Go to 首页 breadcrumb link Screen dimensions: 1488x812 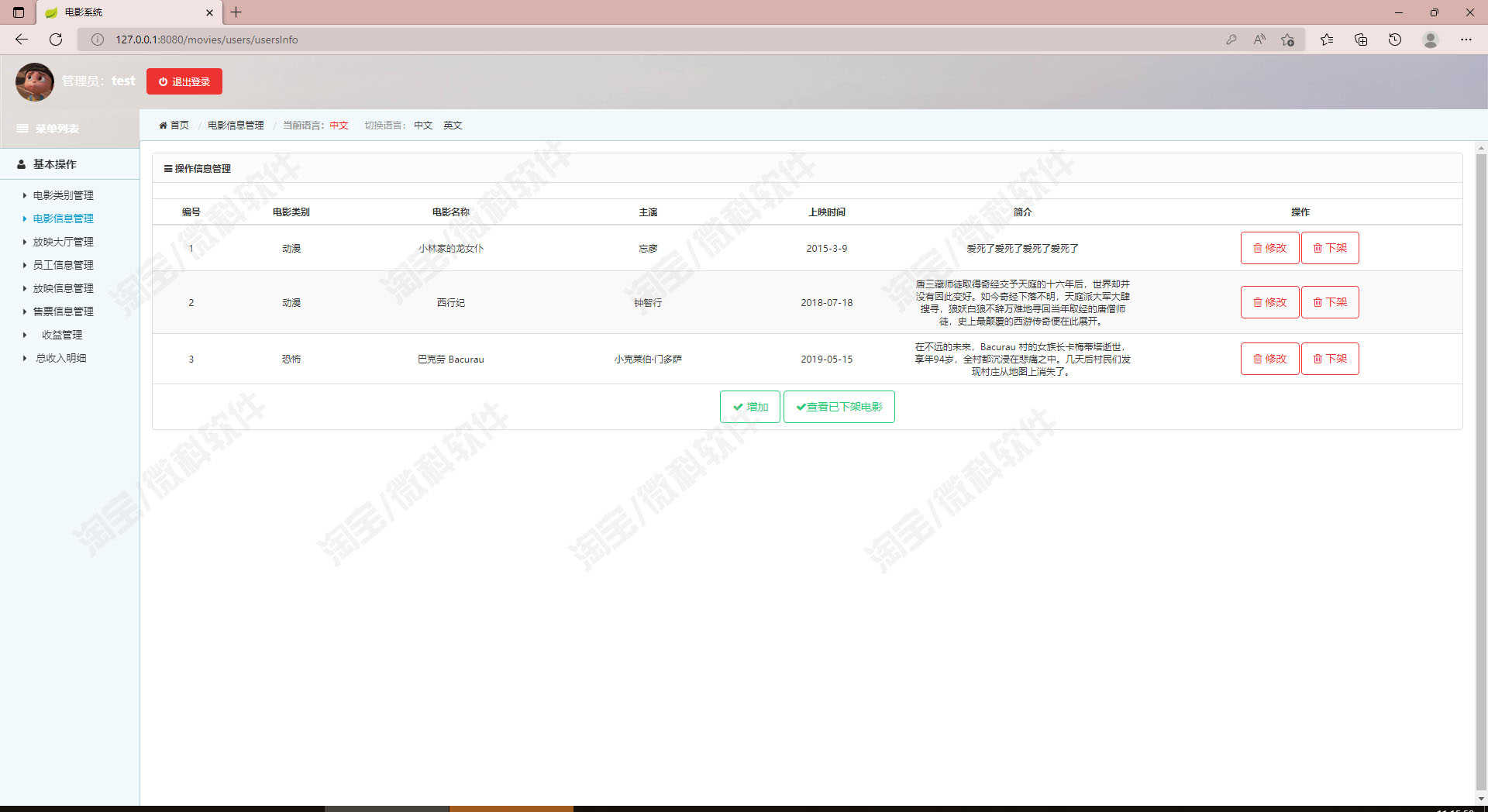174,126
